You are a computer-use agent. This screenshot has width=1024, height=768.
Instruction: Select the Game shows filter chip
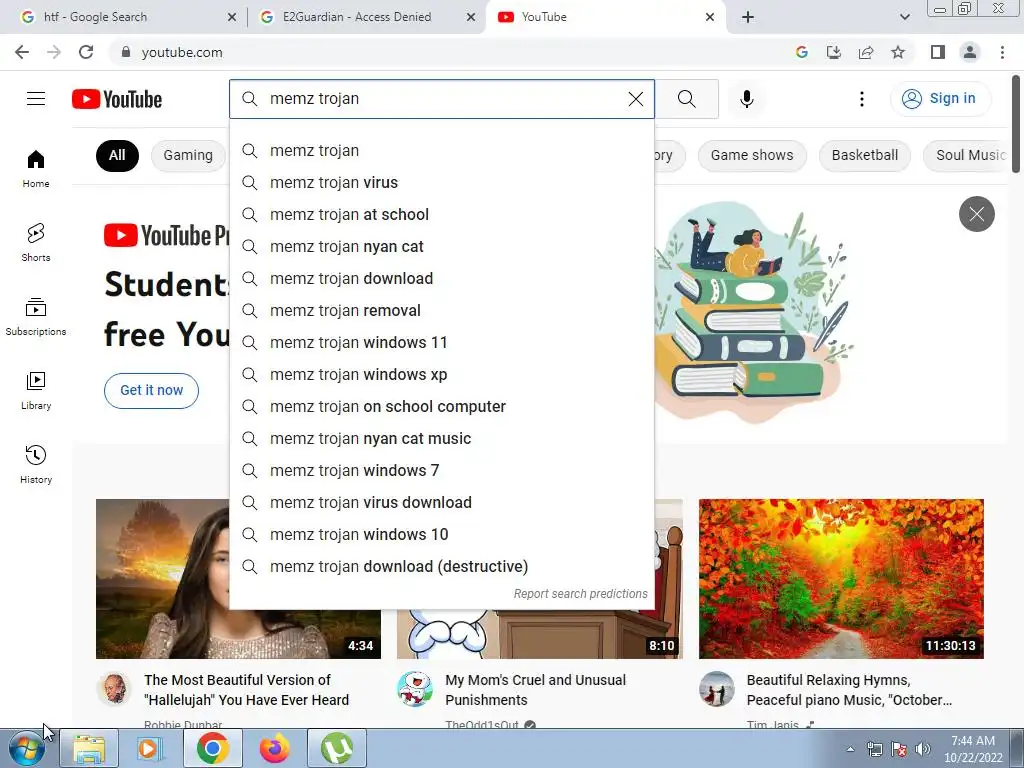(x=752, y=155)
